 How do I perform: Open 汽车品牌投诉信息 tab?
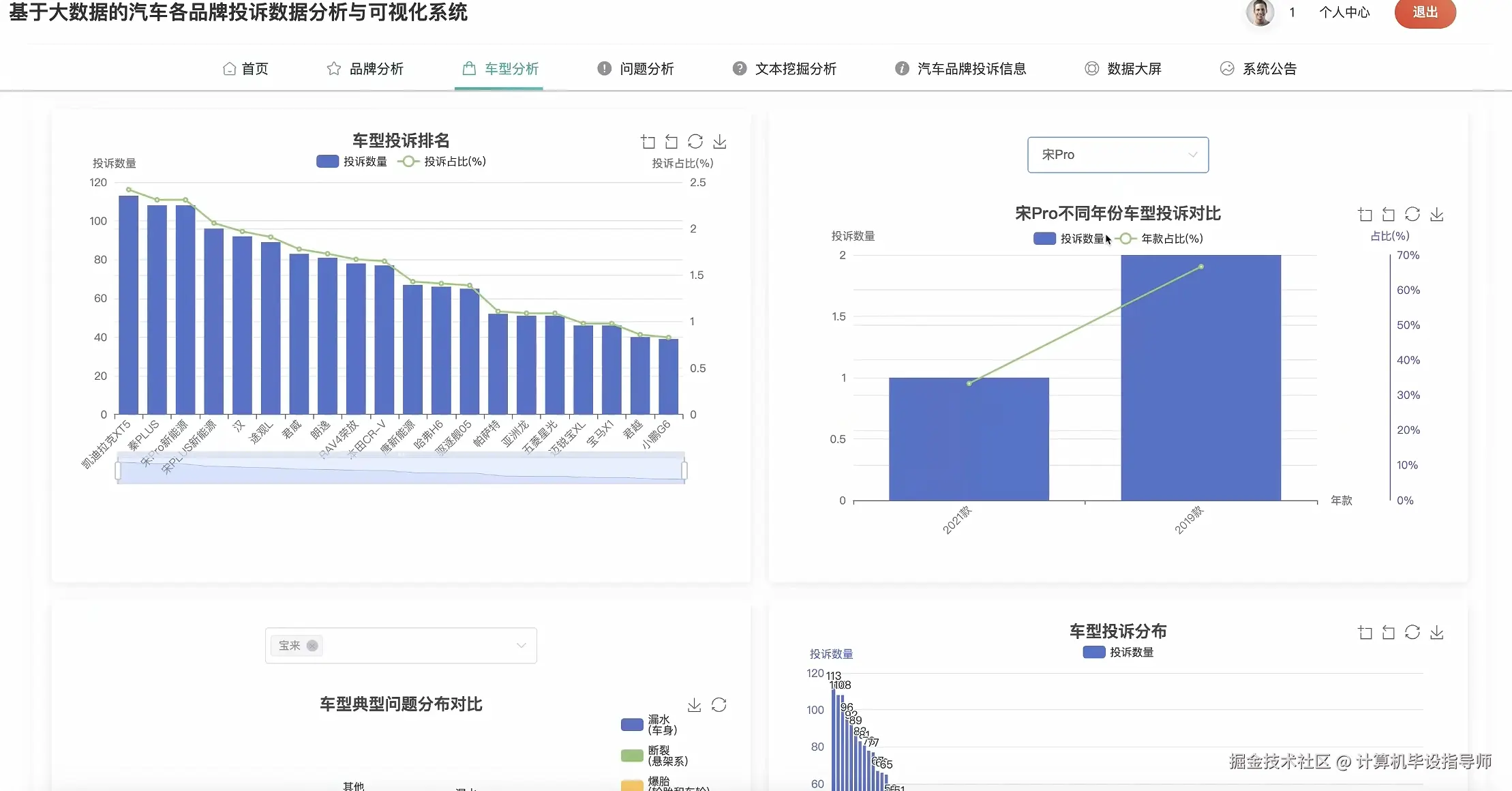960,69
